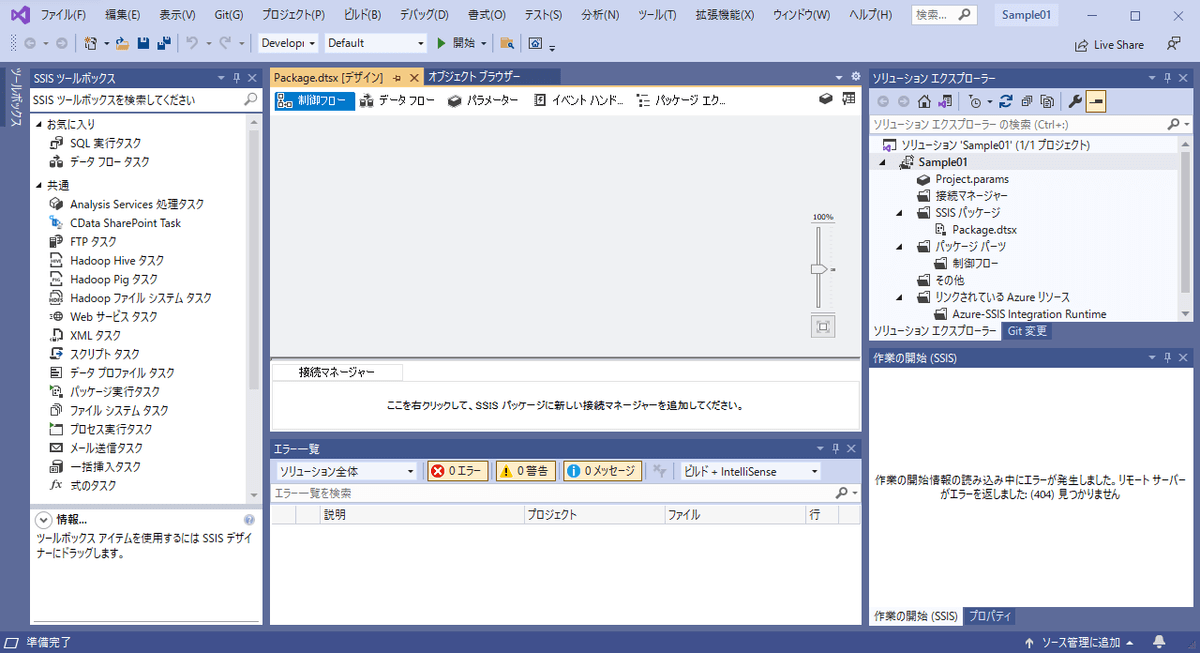
Task: Refresh the Solution Explorer
Action: [1006, 101]
